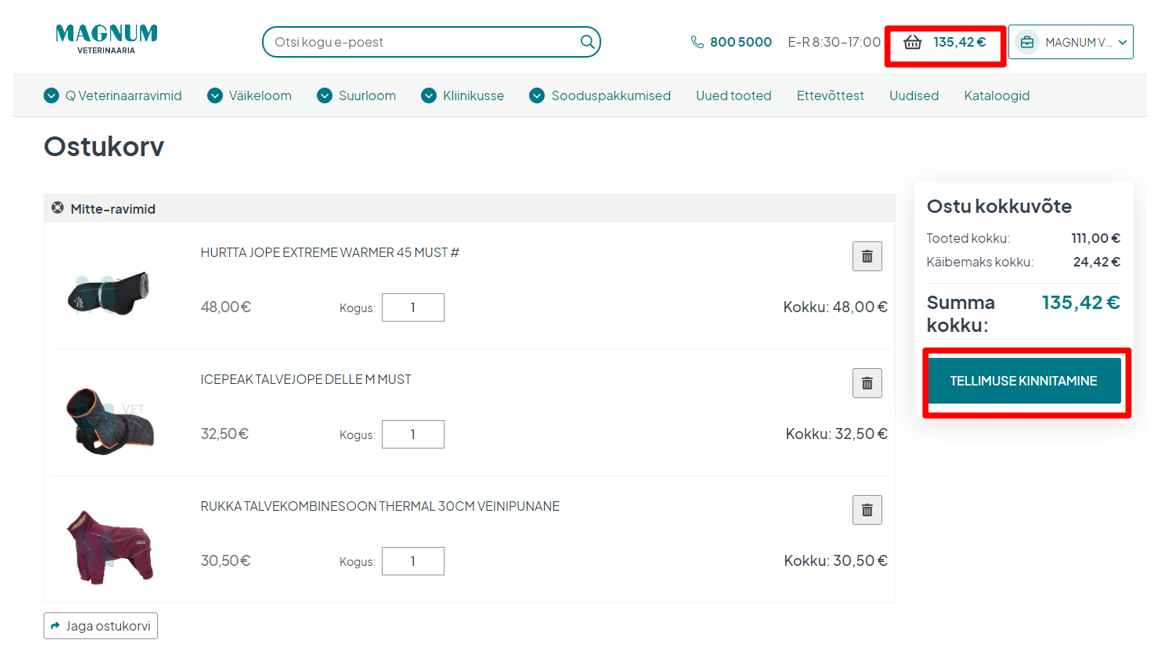
Task: Open RUKKA TALVEKOMBINESOON THERMAL 30CM VEINIPUNANE product
Action: [380, 506]
